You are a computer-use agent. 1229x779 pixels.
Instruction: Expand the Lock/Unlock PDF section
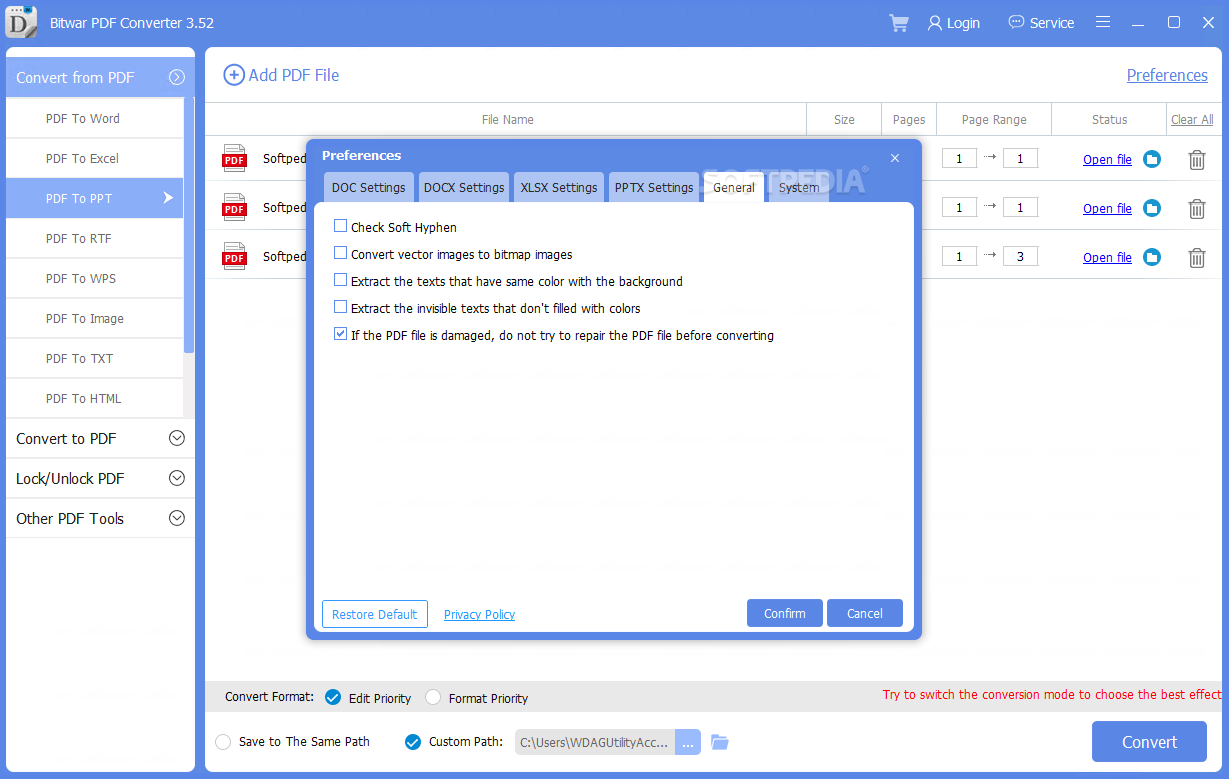pos(177,478)
